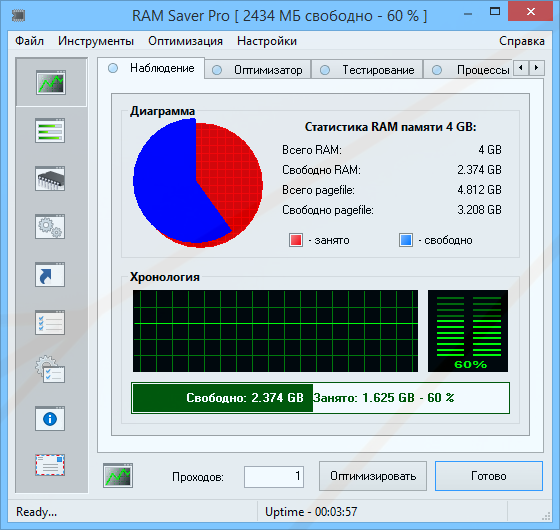Viewport: 560px width, 530px height.
Task: Click the gears processes sidebar icon
Action: [x=50, y=226]
